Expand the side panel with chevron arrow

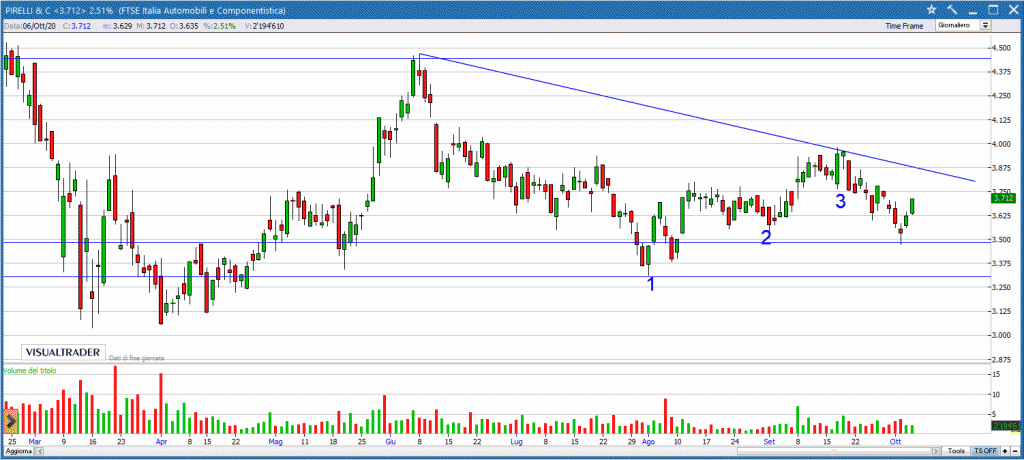[11, 421]
